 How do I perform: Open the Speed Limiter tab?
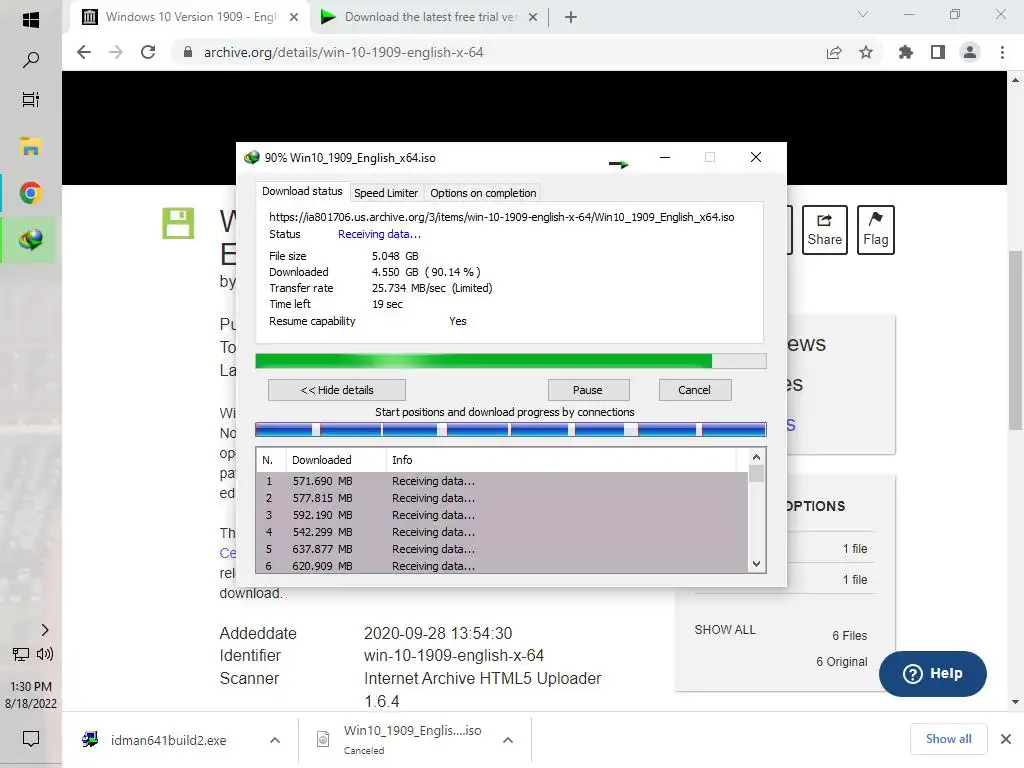pyautogui.click(x=386, y=193)
